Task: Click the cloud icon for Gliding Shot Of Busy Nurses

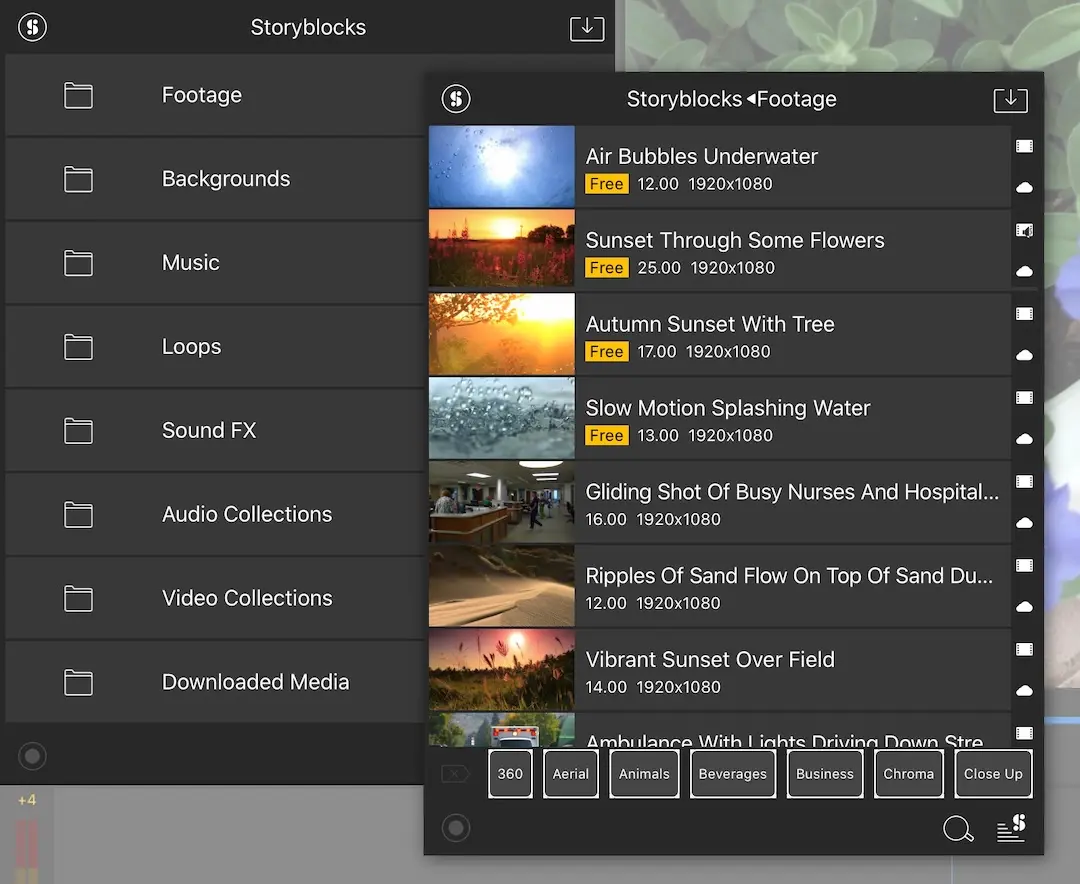Action: (1024, 522)
